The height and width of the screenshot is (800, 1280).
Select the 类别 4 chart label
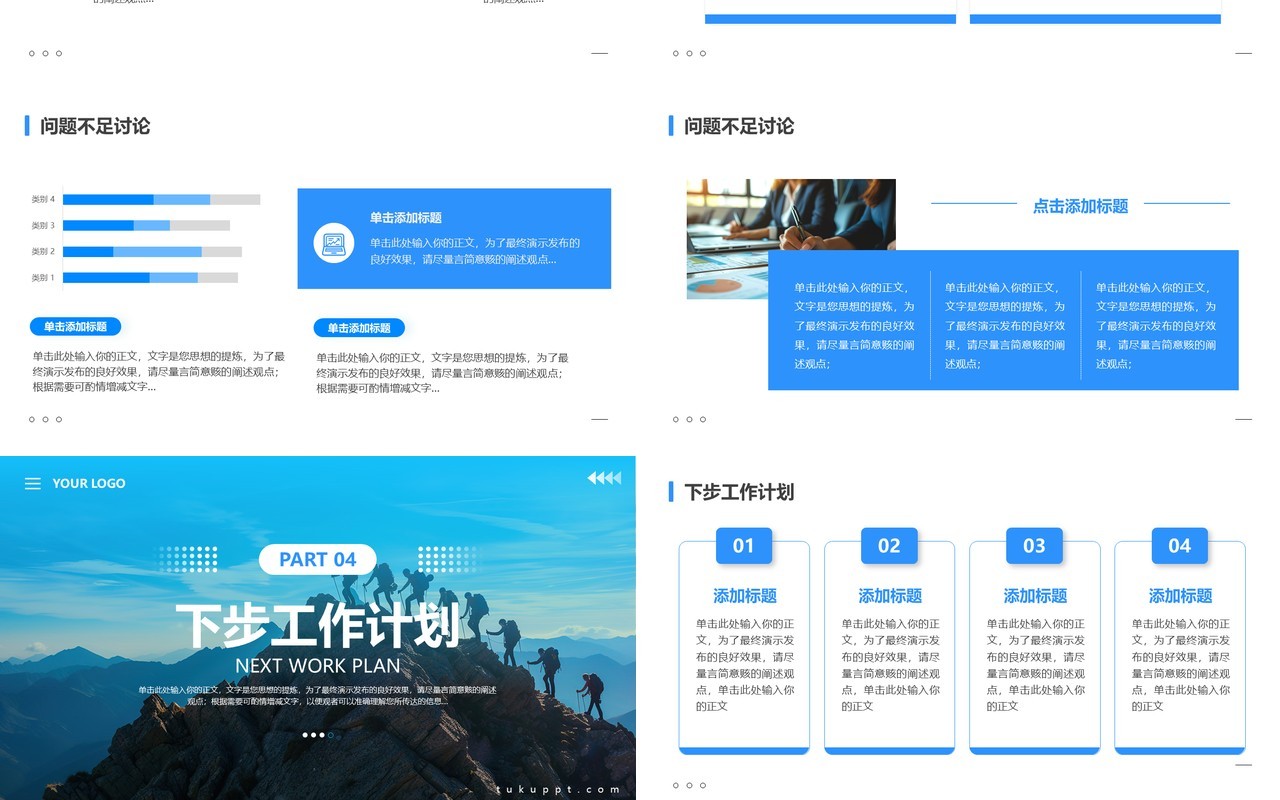[43, 199]
